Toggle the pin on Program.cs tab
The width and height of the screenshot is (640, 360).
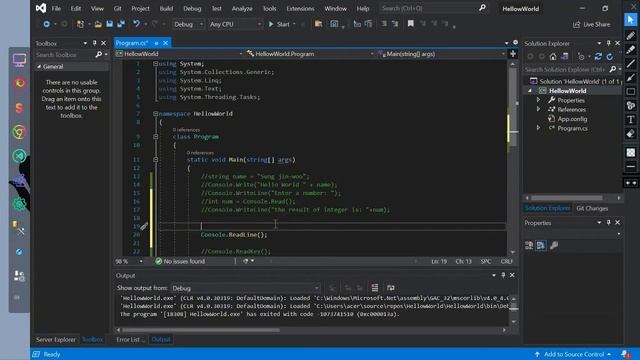(x=156, y=43)
